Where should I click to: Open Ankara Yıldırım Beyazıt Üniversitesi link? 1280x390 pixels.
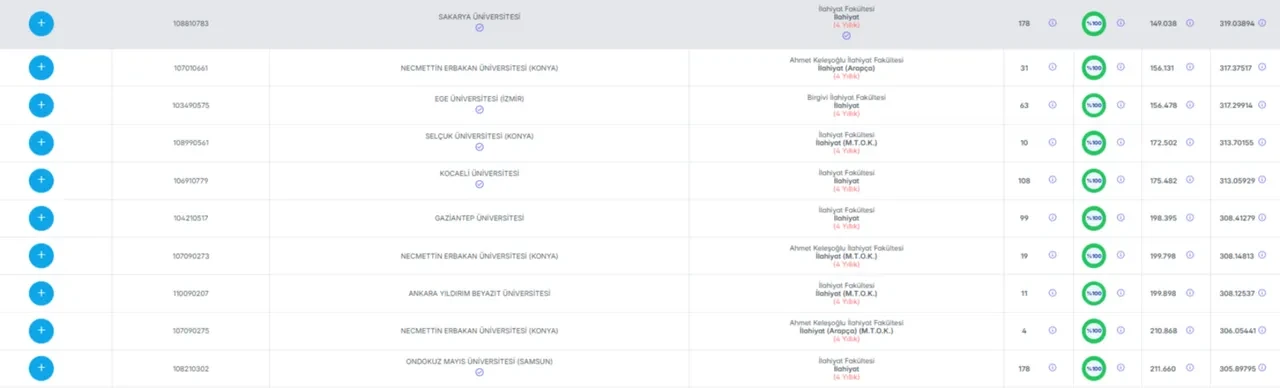click(479, 293)
